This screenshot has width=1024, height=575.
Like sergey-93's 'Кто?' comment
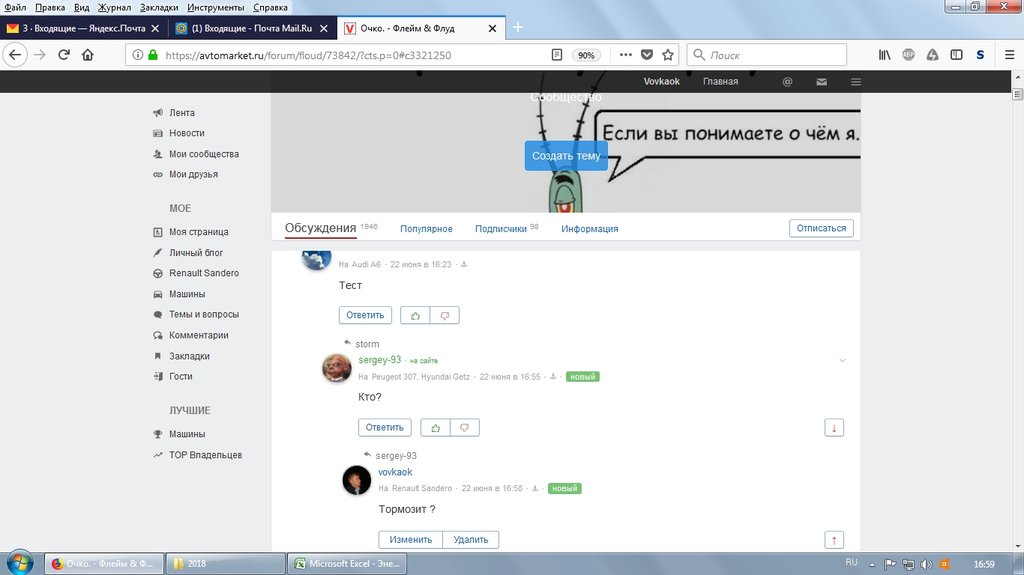(436, 428)
